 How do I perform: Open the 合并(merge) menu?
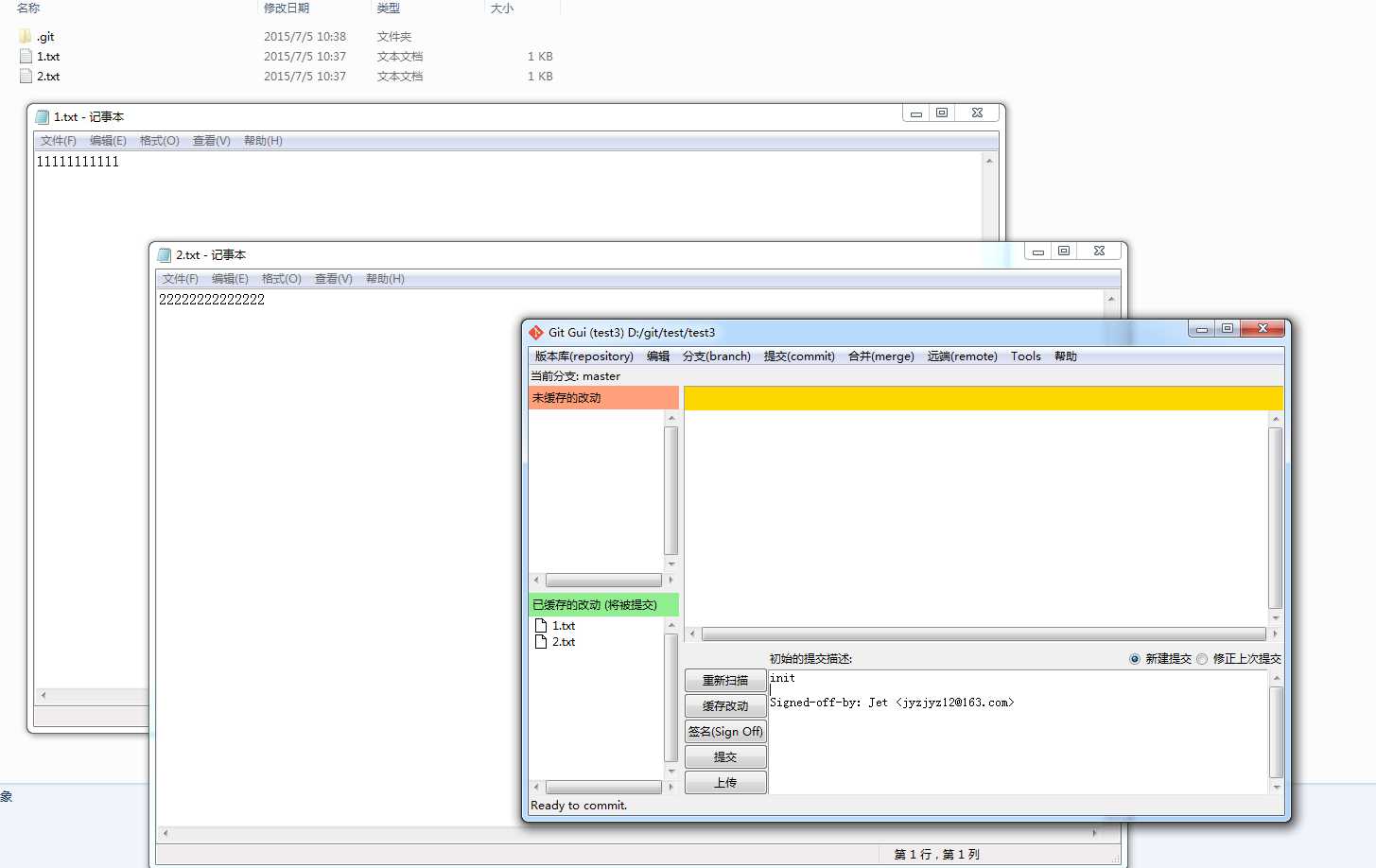coord(881,356)
